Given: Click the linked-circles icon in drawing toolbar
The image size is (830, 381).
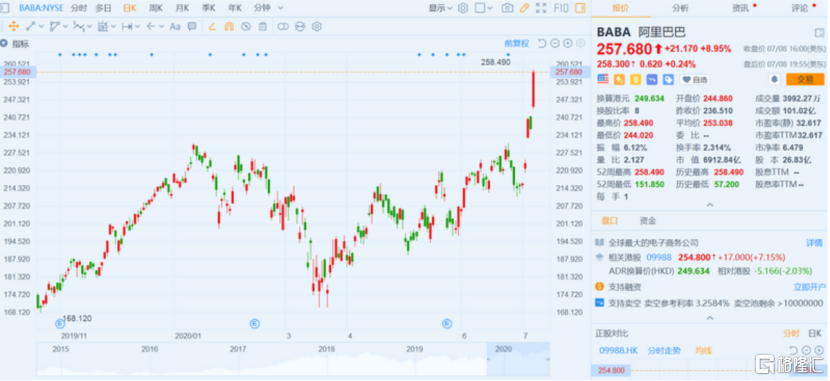Looking at the screenshot, I should 283,26.
